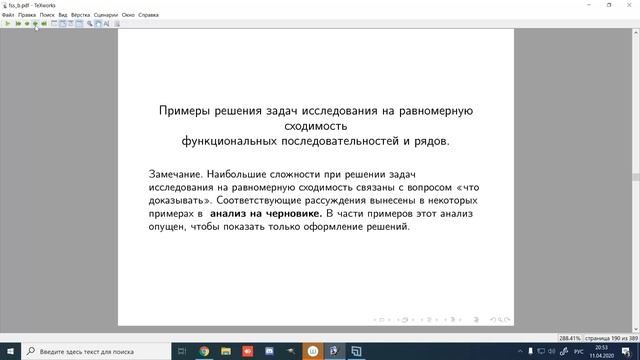The image size is (640, 360).
Task: Open the Windows Start menu
Action: coord(11,351)
